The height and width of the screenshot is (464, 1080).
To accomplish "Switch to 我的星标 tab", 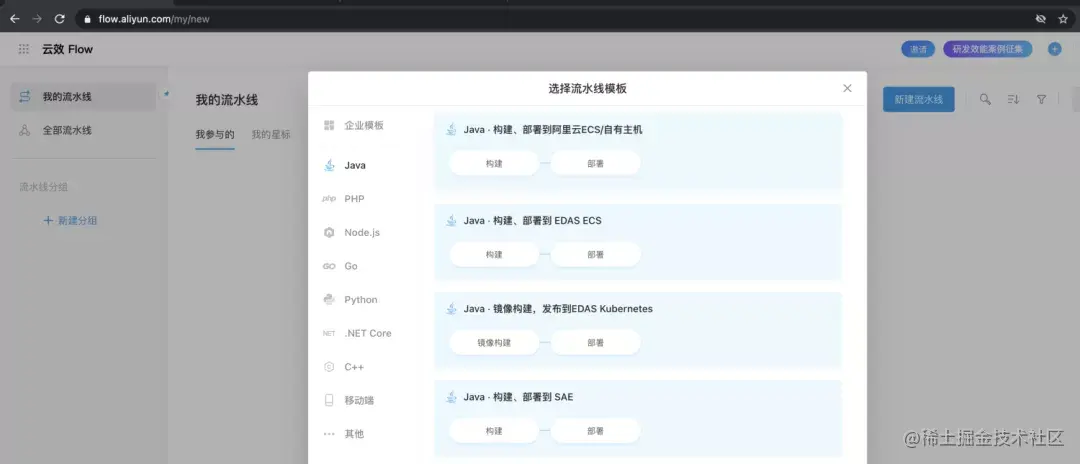I will tap(271, 134).
